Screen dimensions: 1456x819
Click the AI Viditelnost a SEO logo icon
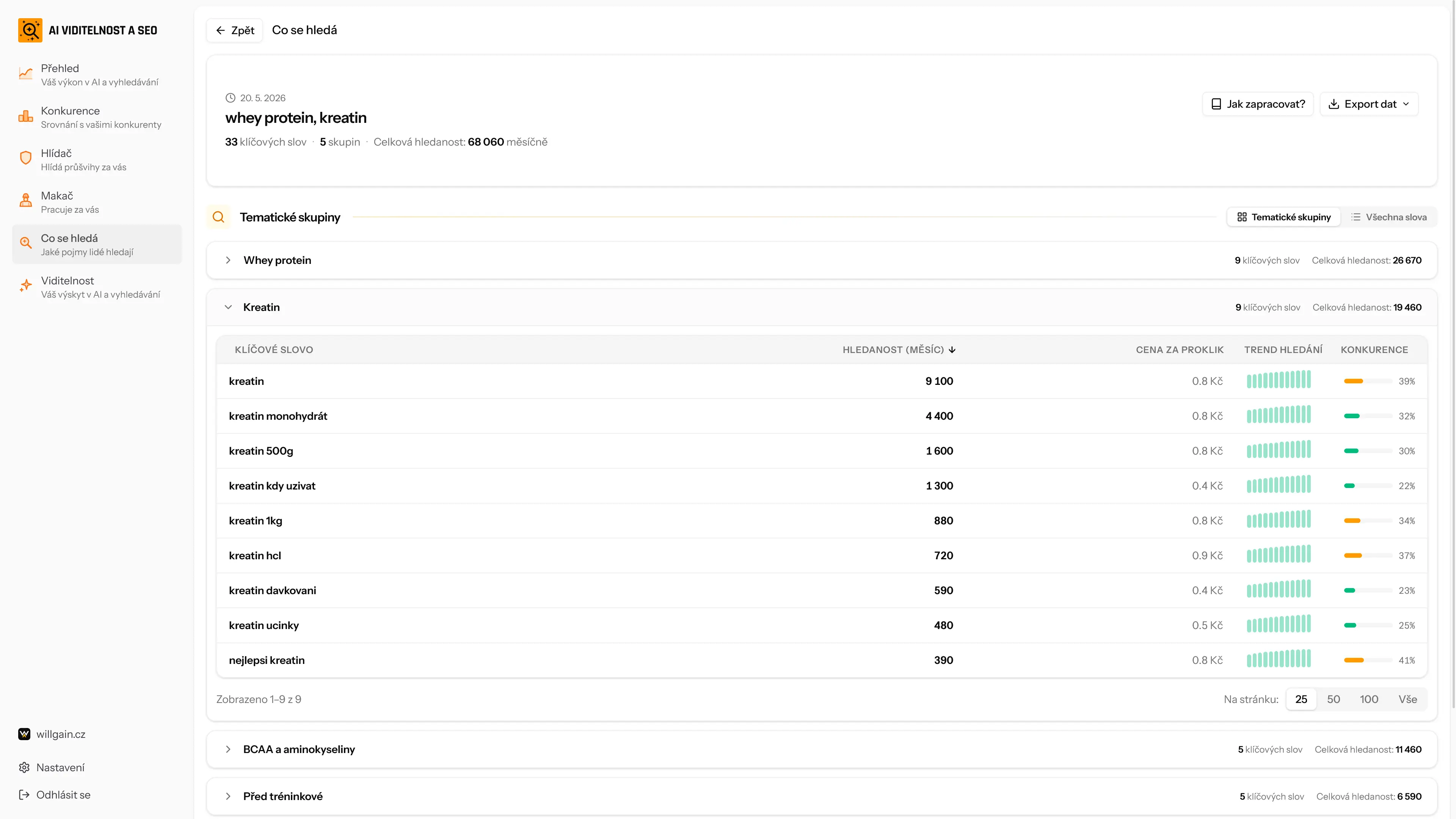click(30, 30)
